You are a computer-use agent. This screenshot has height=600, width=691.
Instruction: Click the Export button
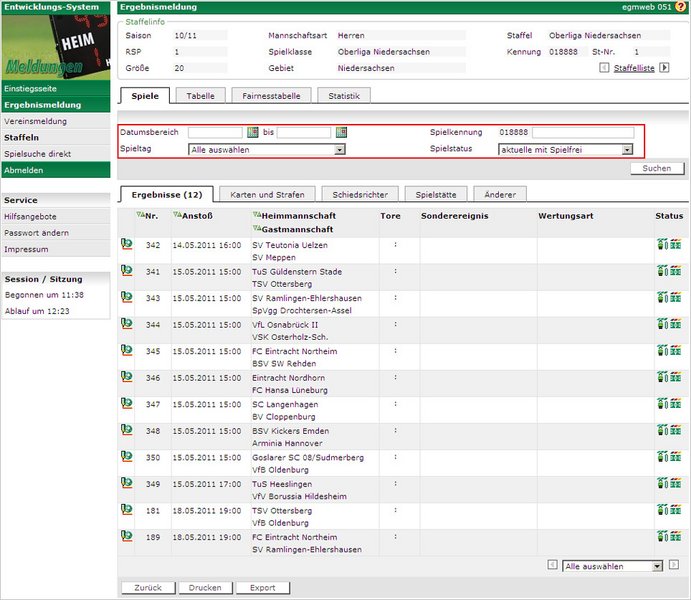pyautogui.click(x=262, y=588)
